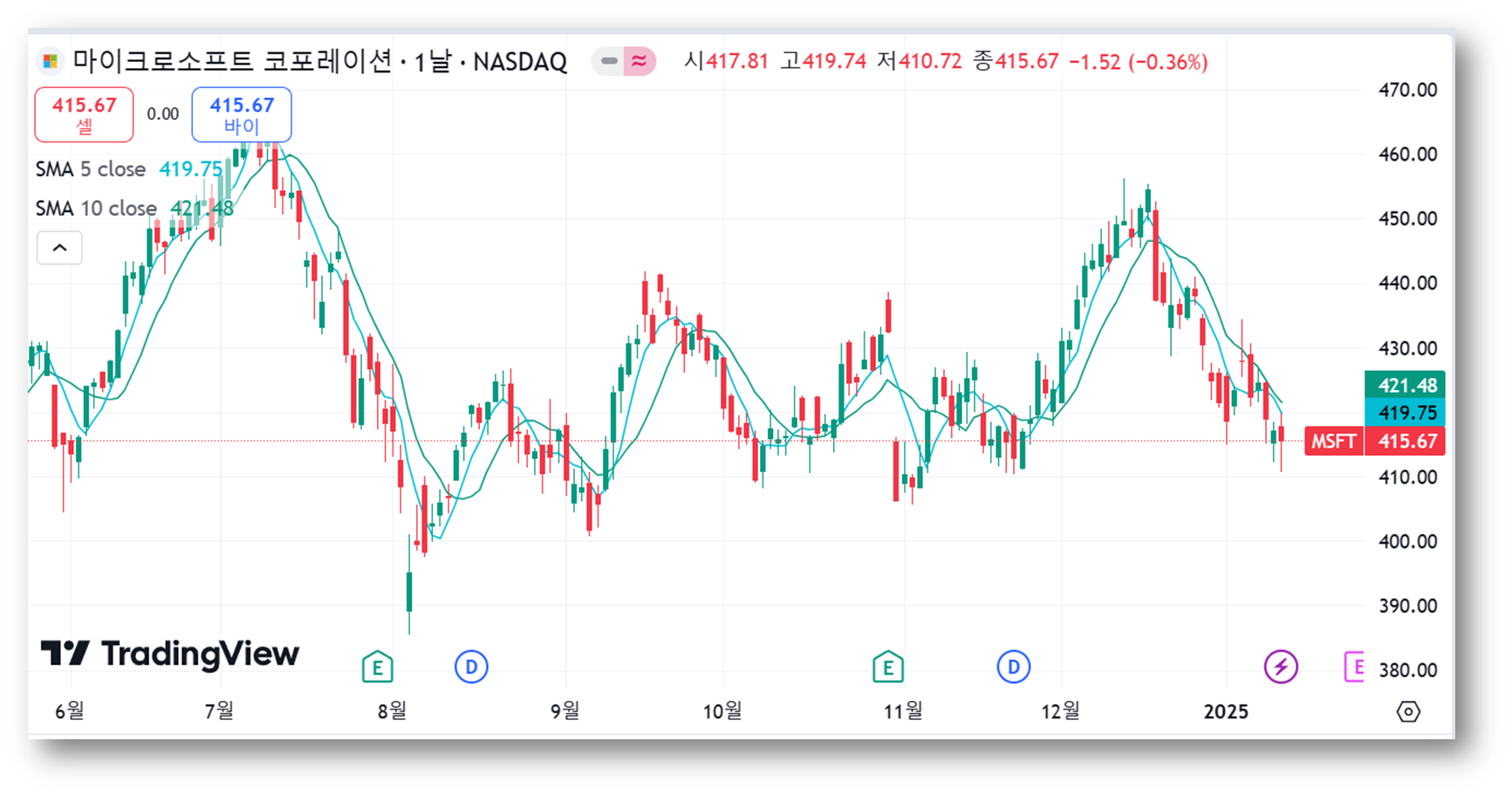Click the earnings E marker near August
1512x796 pixels.
coord(378,668)
